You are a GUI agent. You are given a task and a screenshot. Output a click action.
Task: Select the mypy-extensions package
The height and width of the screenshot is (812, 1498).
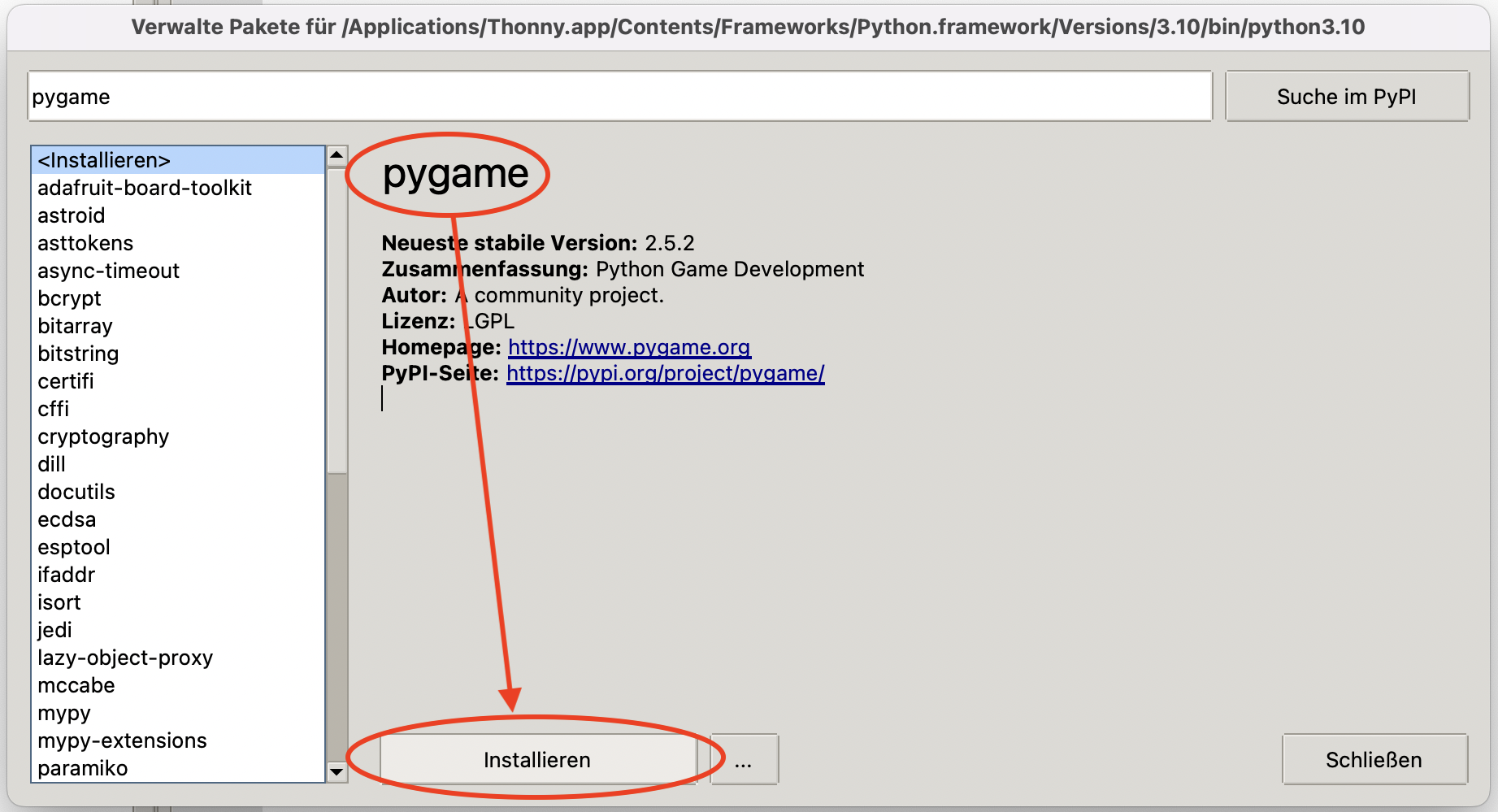pyautogui.click(x=122, y=740)
